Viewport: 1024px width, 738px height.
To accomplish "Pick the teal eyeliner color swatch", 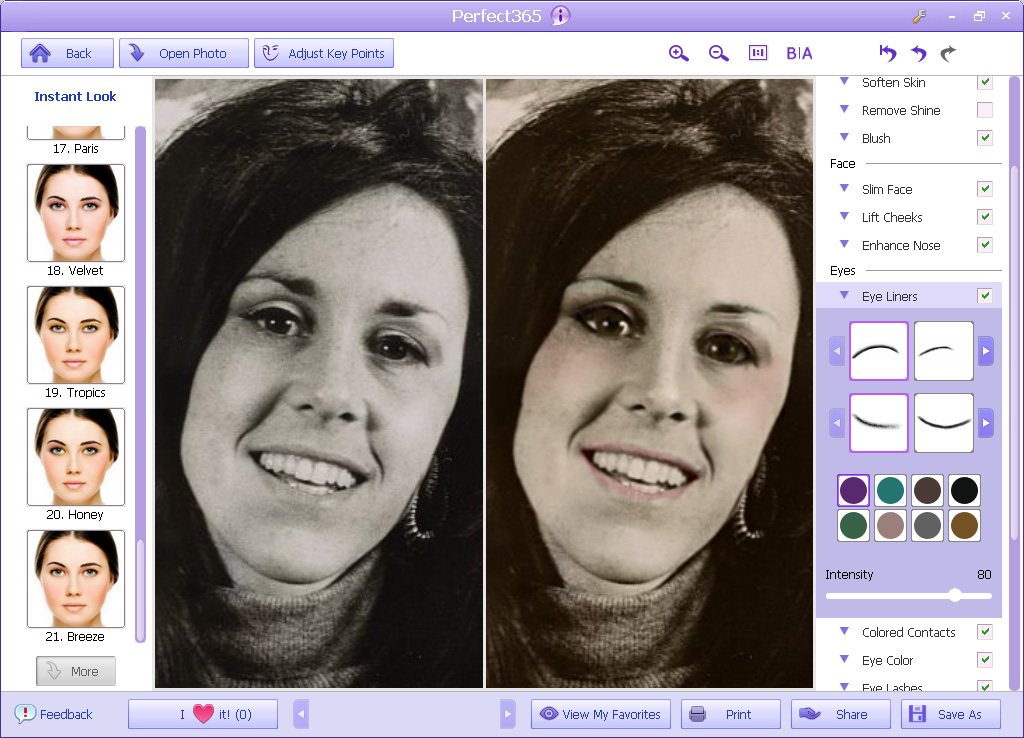I will click(890, 490).
